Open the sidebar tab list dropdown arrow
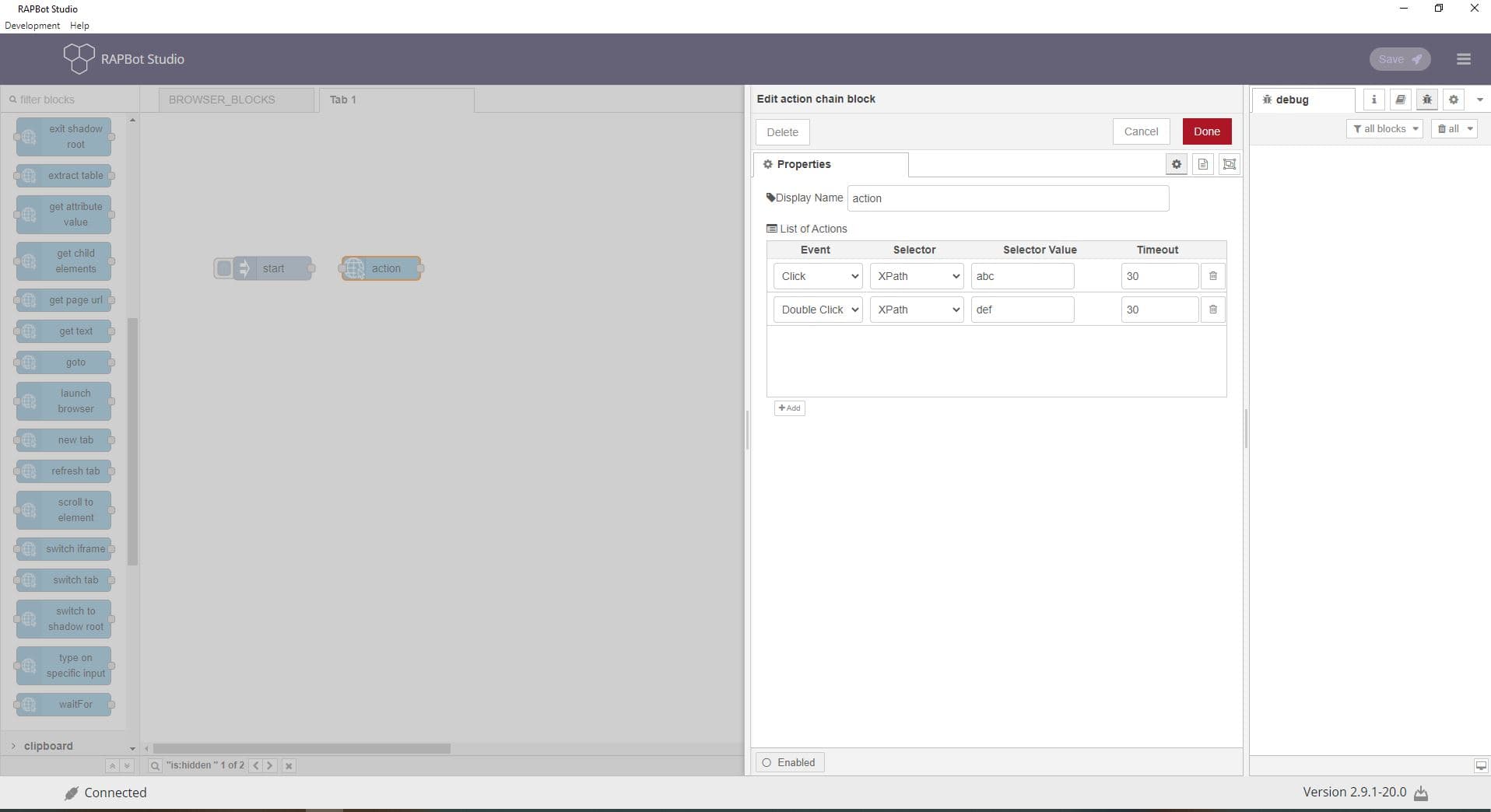 tap(1479, 100)
